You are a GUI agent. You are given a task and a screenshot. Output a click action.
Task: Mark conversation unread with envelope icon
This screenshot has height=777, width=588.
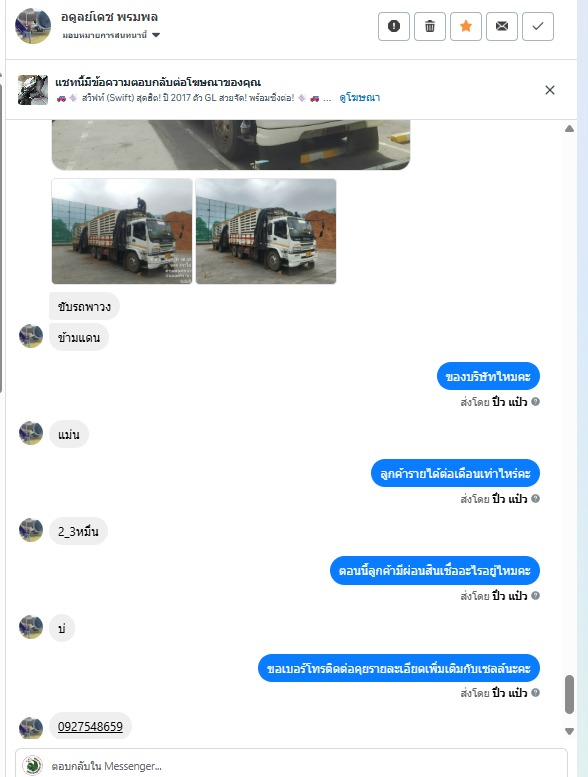point(502,26)
